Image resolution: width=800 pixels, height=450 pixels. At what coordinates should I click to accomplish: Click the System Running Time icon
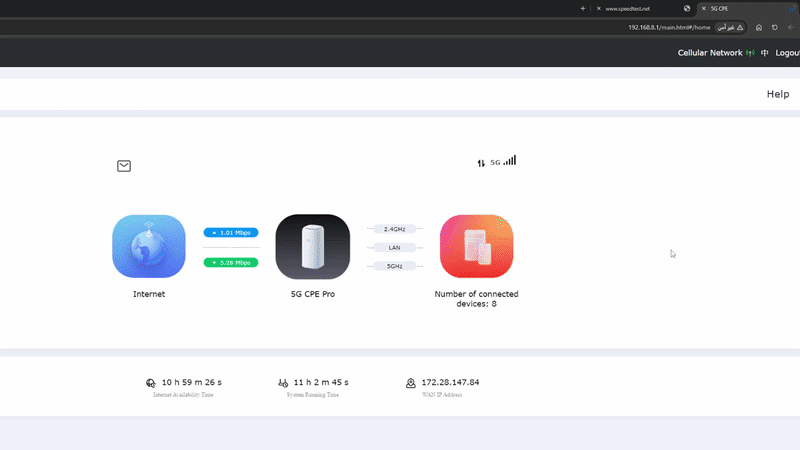pos(283,383)
